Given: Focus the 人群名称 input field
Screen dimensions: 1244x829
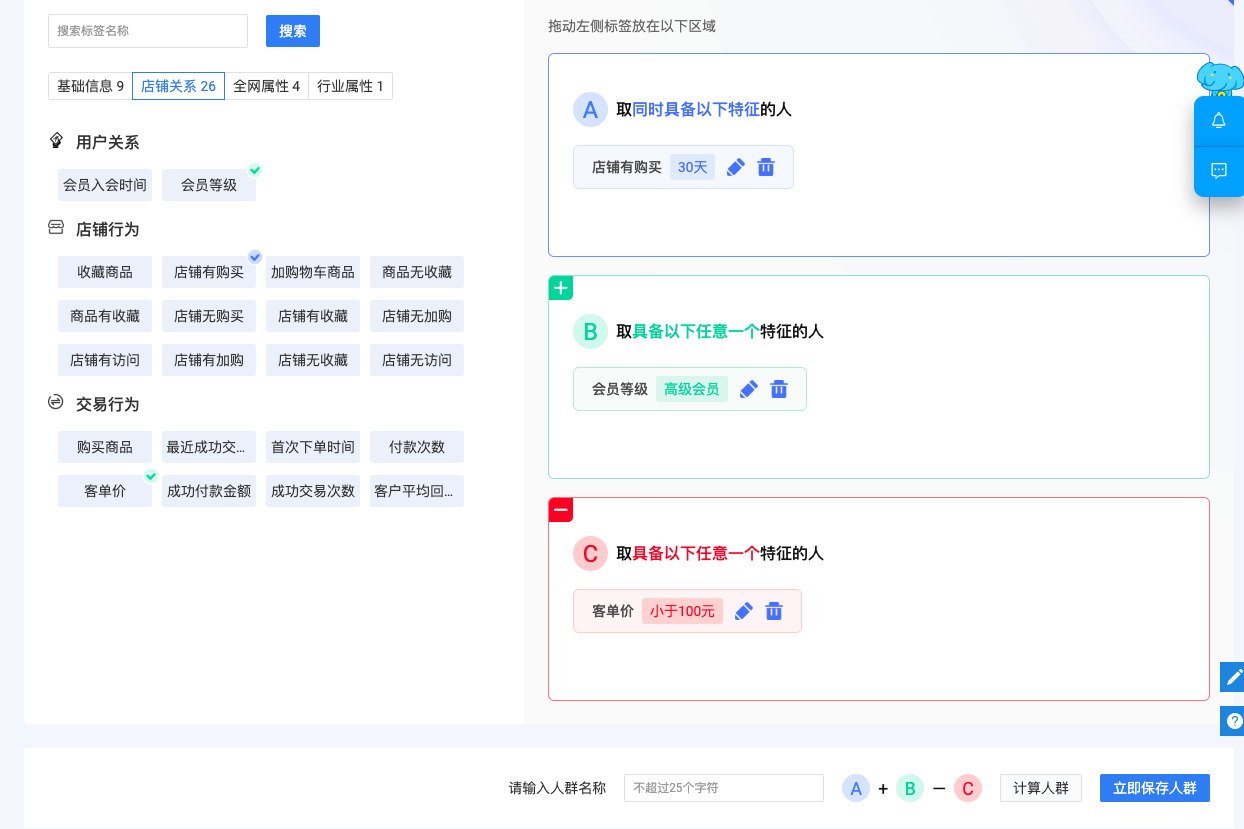Looking at the screenshot, I should coord(723,788).
